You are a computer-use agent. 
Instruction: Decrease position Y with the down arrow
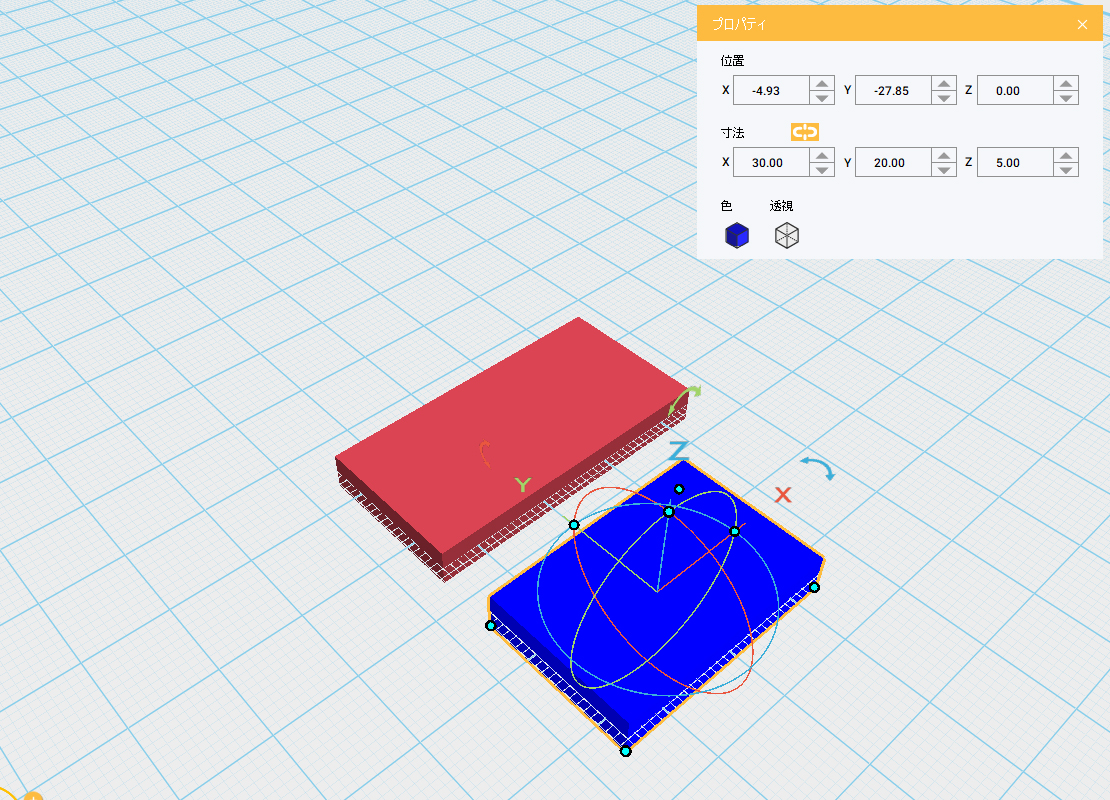(x=944, y=98)
